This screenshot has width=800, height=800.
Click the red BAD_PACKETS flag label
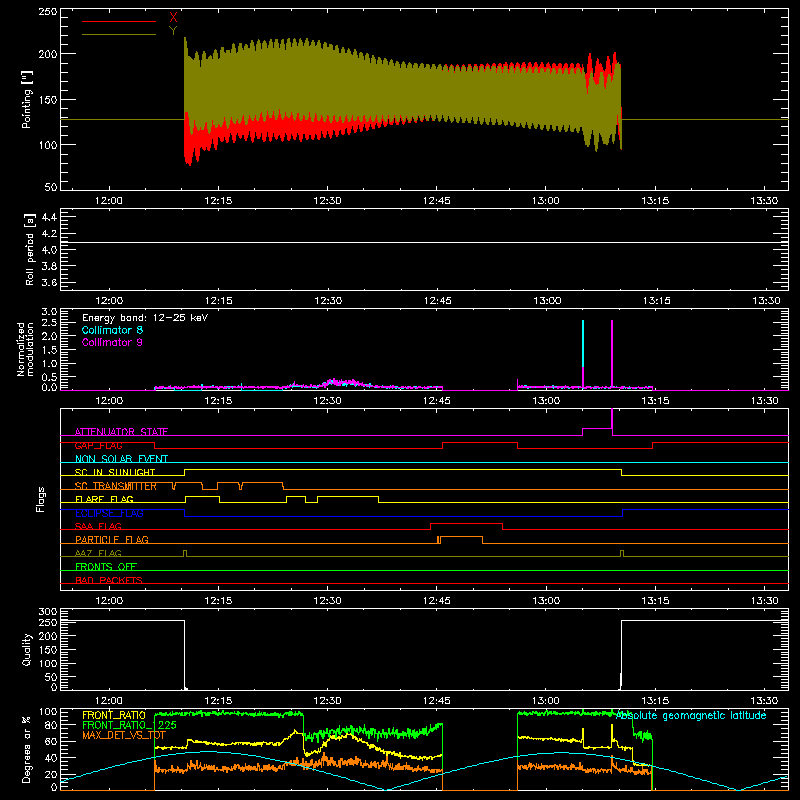[109, 580]
